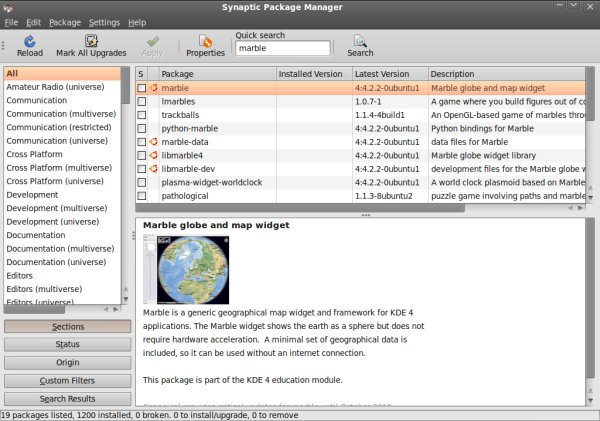Click the Installed Version column header

(x=313, y=74)
